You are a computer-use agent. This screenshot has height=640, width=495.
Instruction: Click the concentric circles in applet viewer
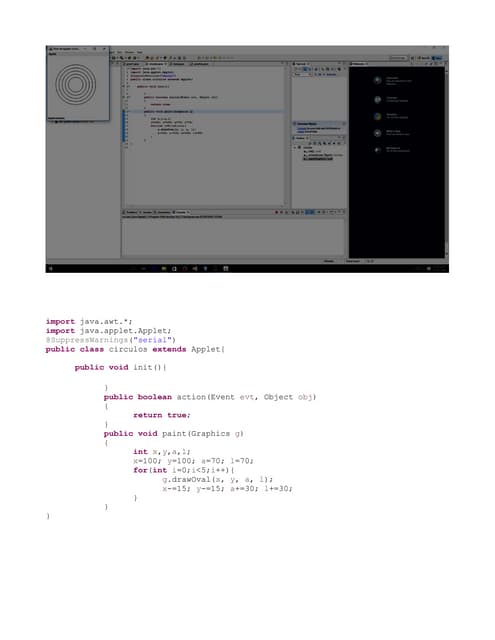[x=75, y=84]
